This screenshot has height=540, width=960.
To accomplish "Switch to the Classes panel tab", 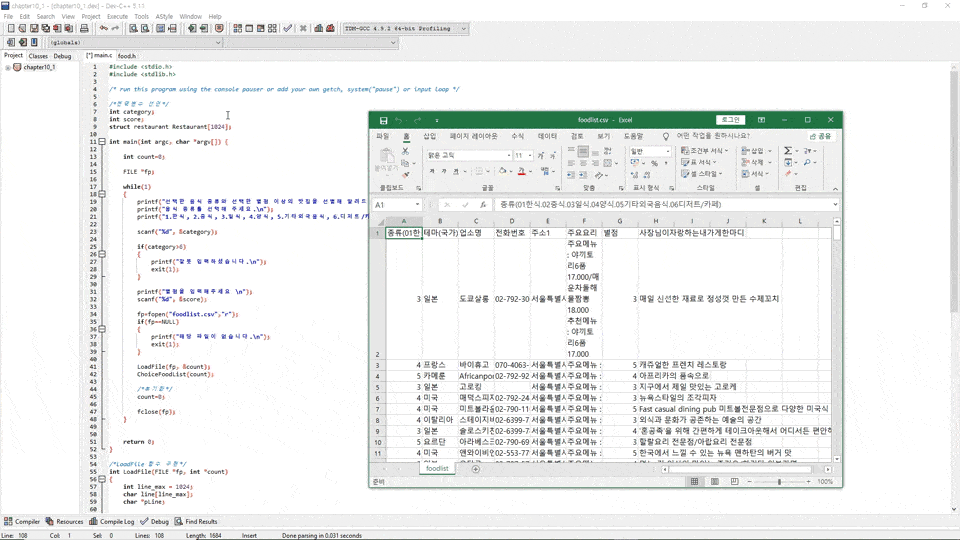I will click(38, 56).
